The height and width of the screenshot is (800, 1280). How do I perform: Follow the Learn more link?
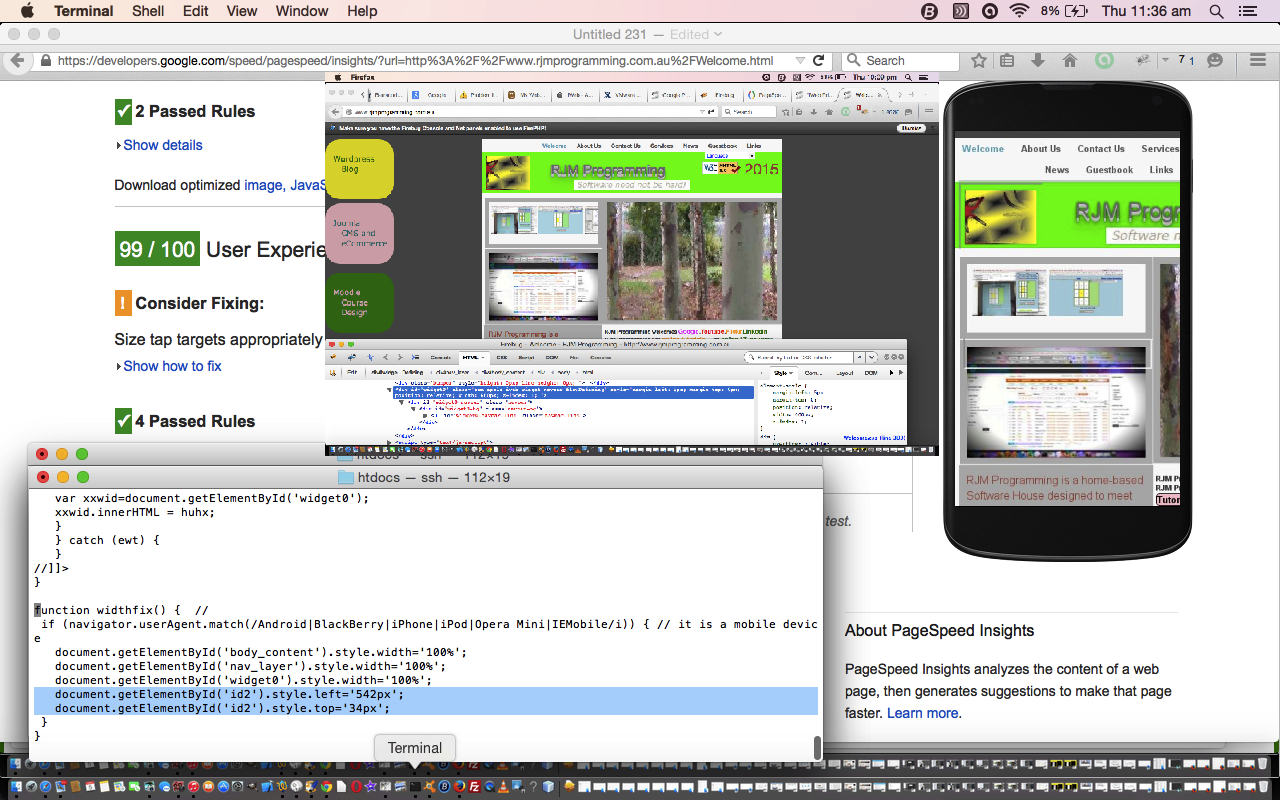(922, 713)
